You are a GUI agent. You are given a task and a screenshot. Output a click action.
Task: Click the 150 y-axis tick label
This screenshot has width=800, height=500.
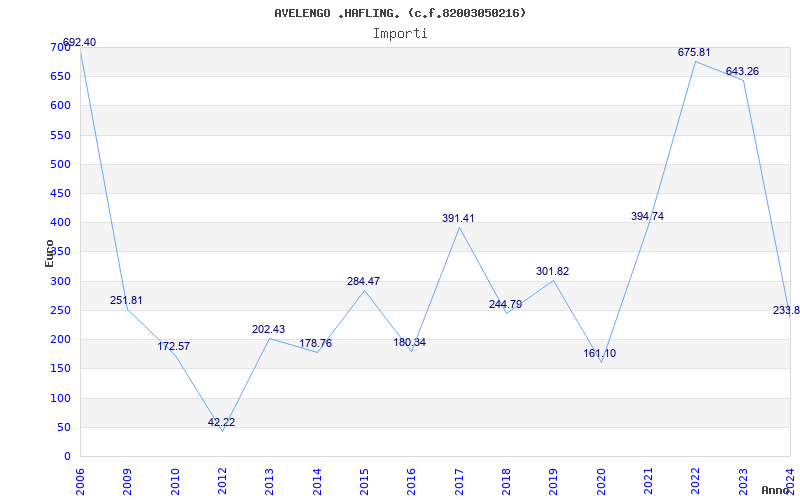(x=60, y=368)
